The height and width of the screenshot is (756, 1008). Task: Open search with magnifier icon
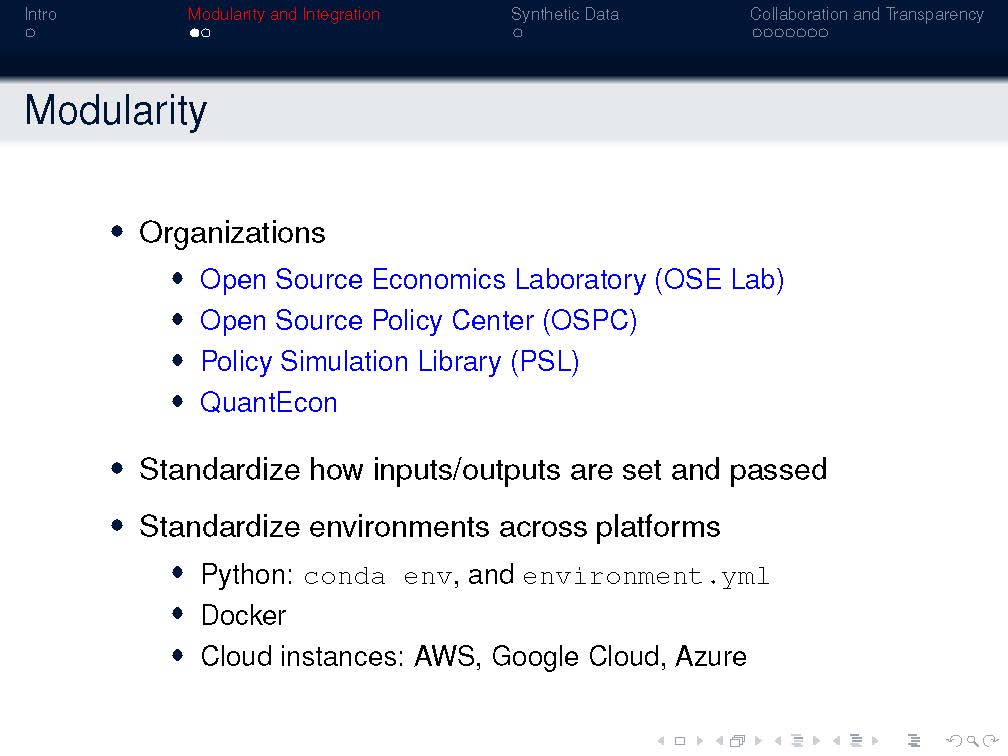(973, 741)
